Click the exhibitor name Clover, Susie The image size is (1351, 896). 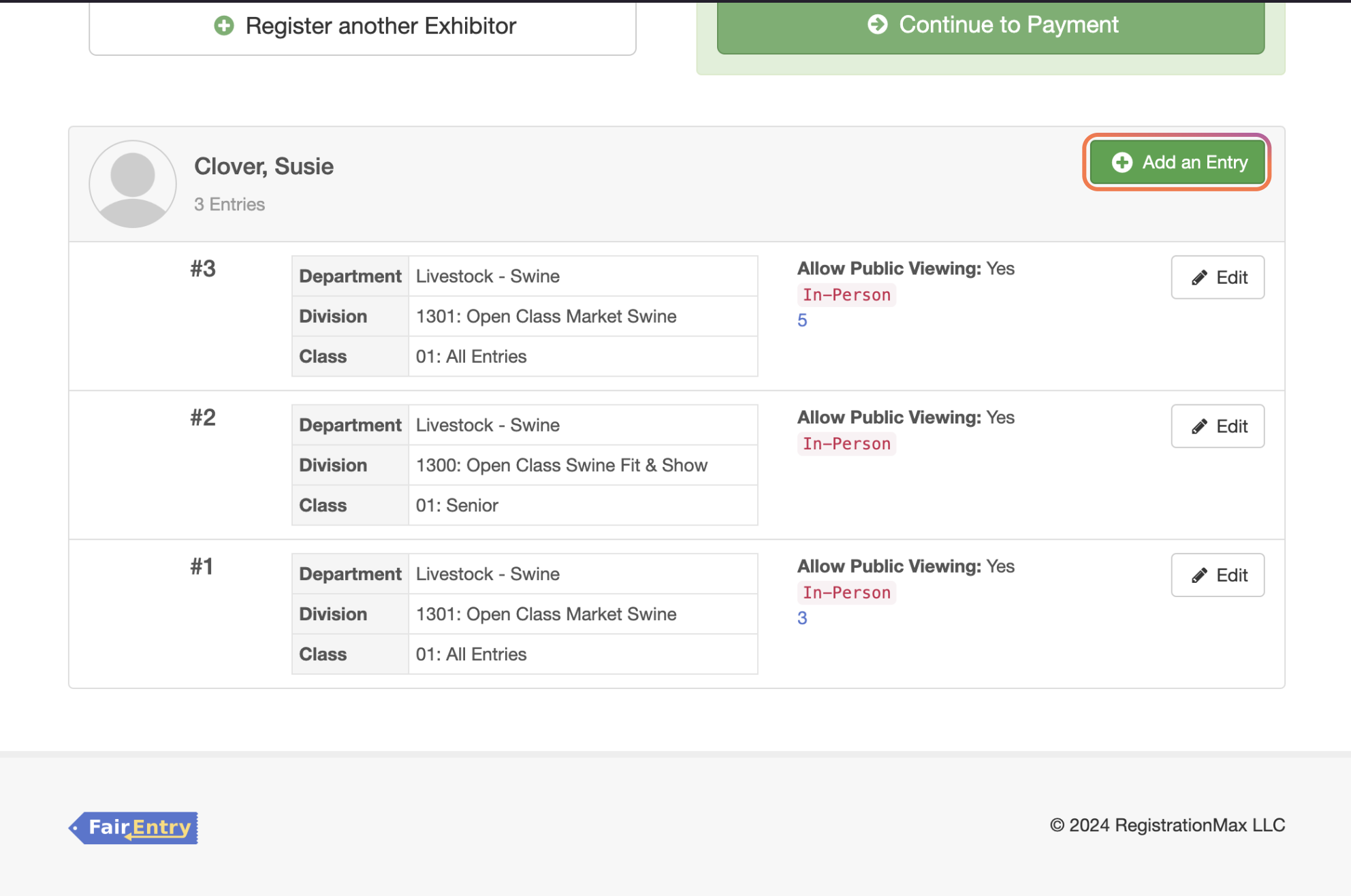click(x=264, y=166)
